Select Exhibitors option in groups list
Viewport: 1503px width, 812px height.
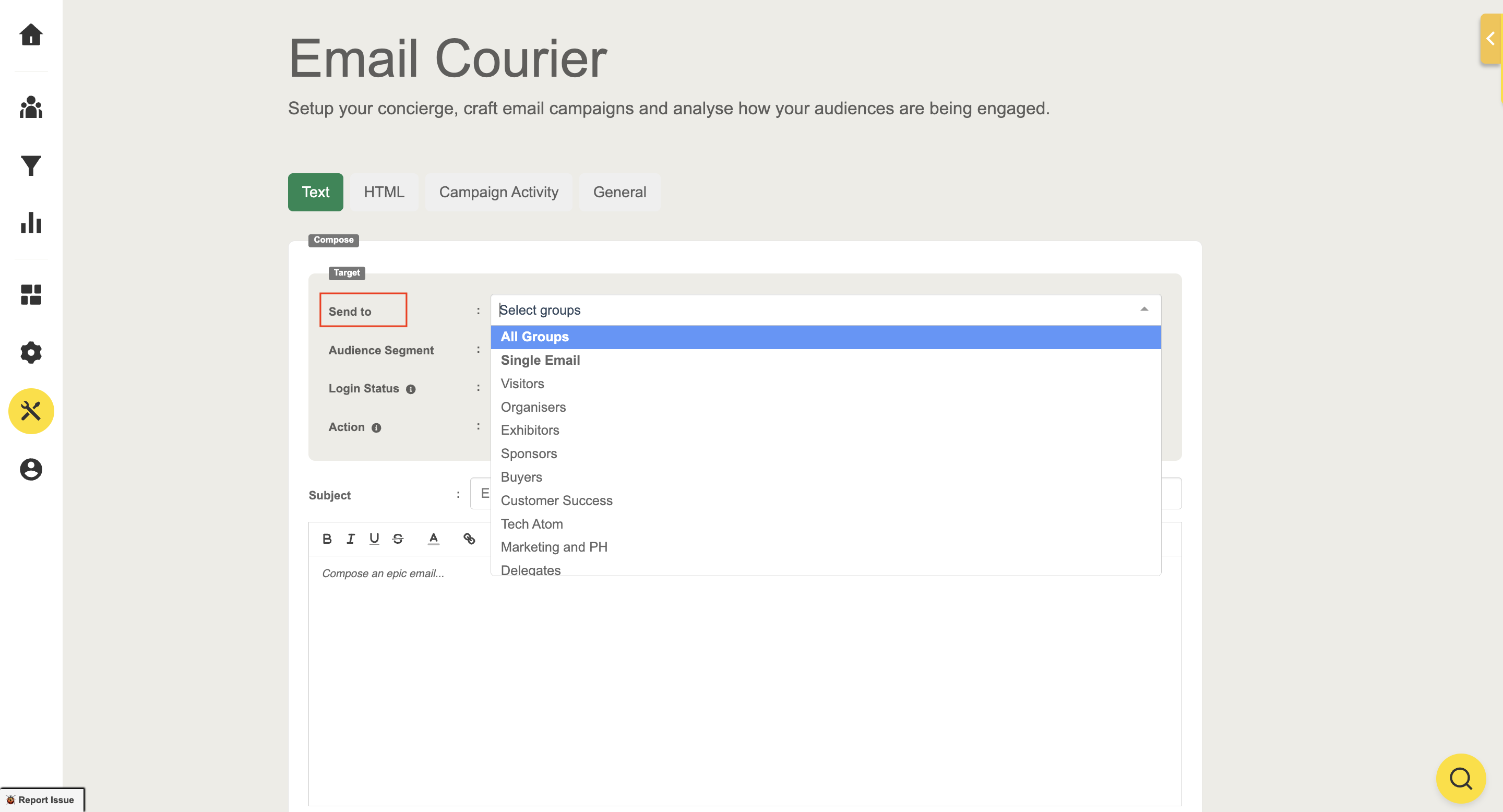click(530, 430)
